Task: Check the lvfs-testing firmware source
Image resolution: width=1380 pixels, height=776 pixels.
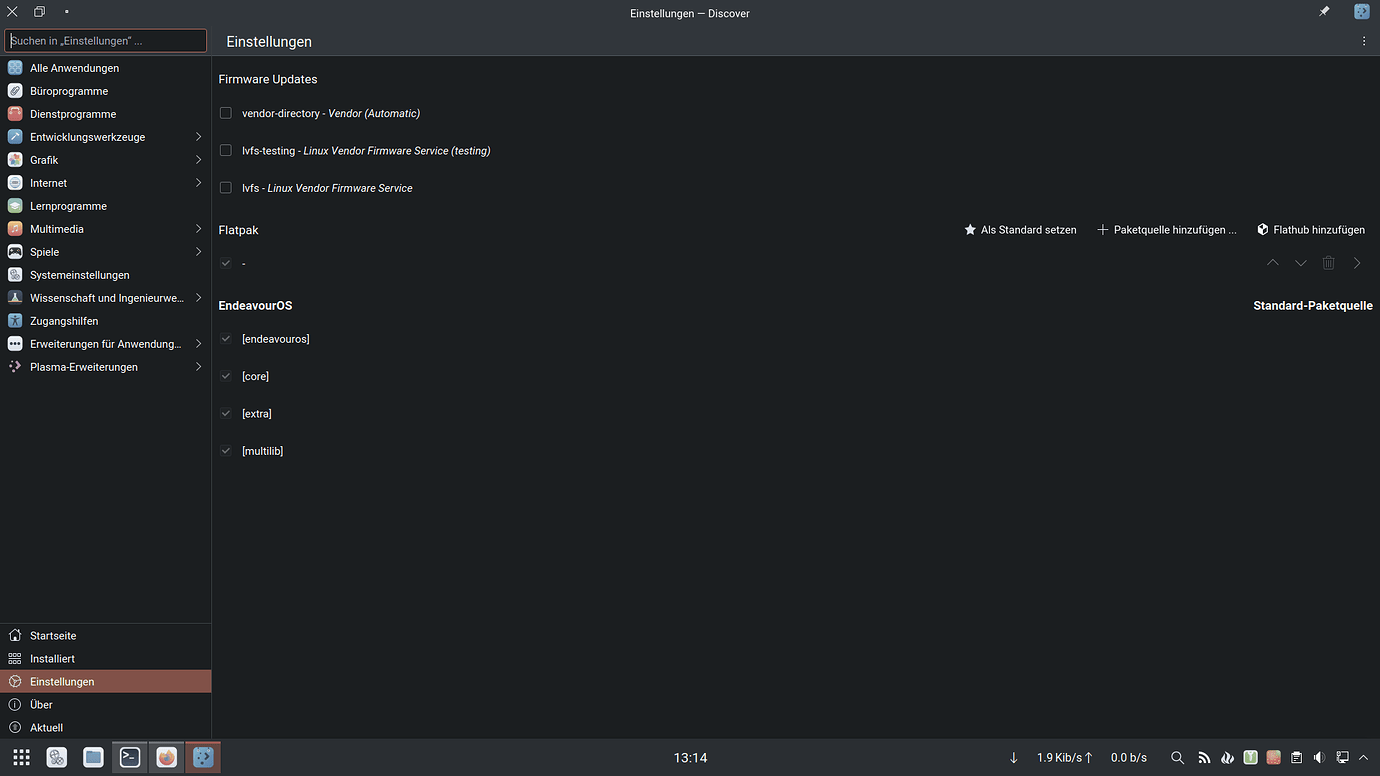Action: click(x=225, y=150)
